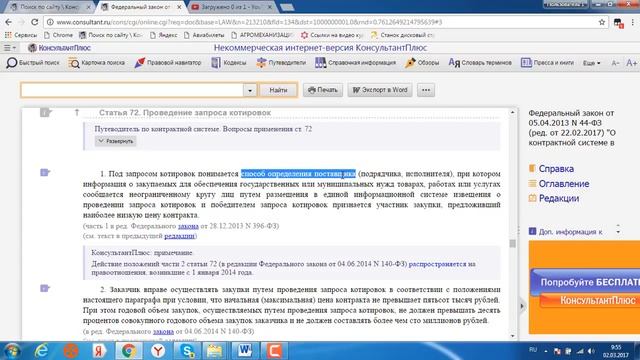
Task: Click RU language indicator in tray
Action: click(533, 350)
